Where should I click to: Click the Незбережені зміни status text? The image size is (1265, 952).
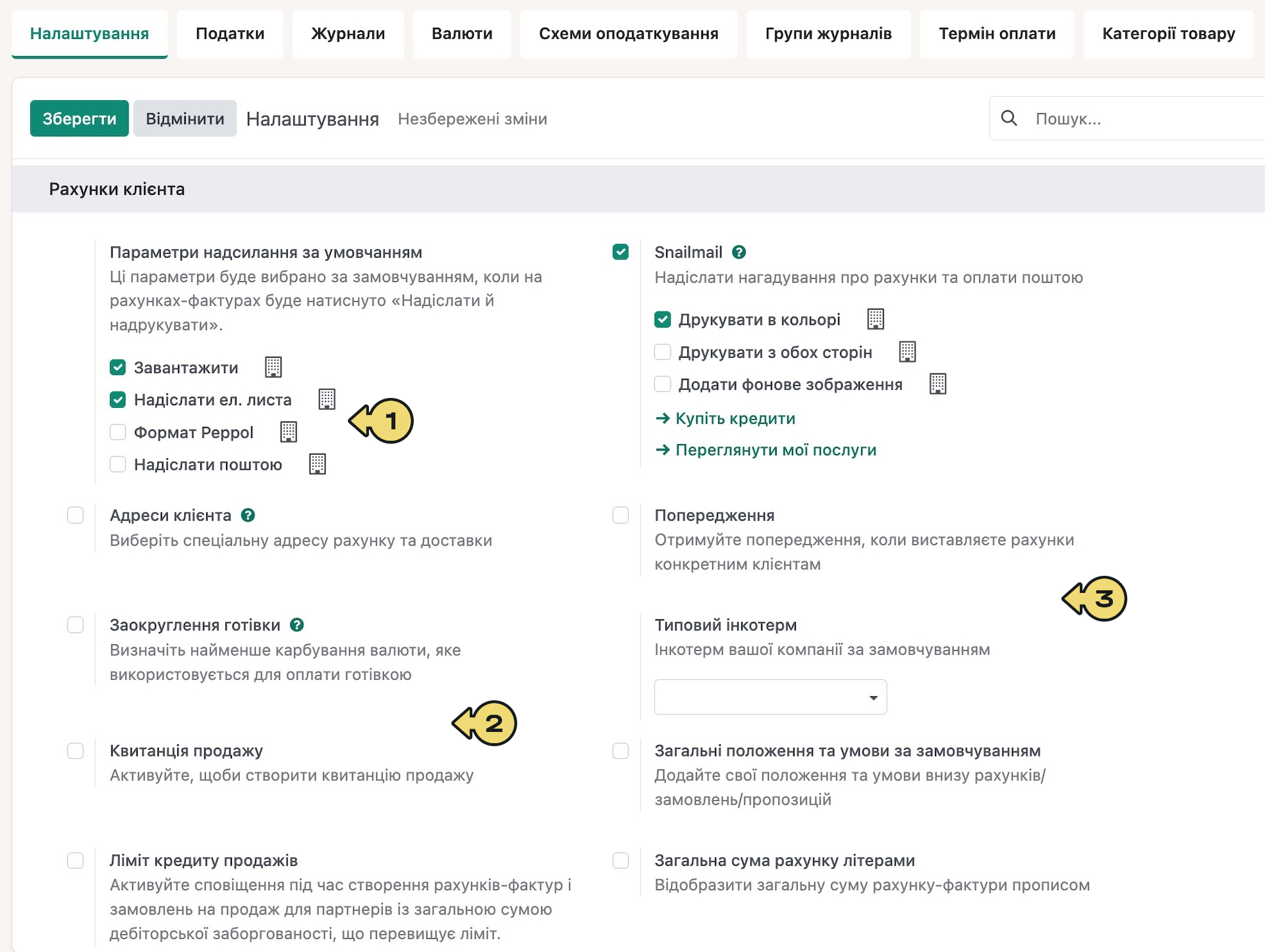click(x=472, y=119)
